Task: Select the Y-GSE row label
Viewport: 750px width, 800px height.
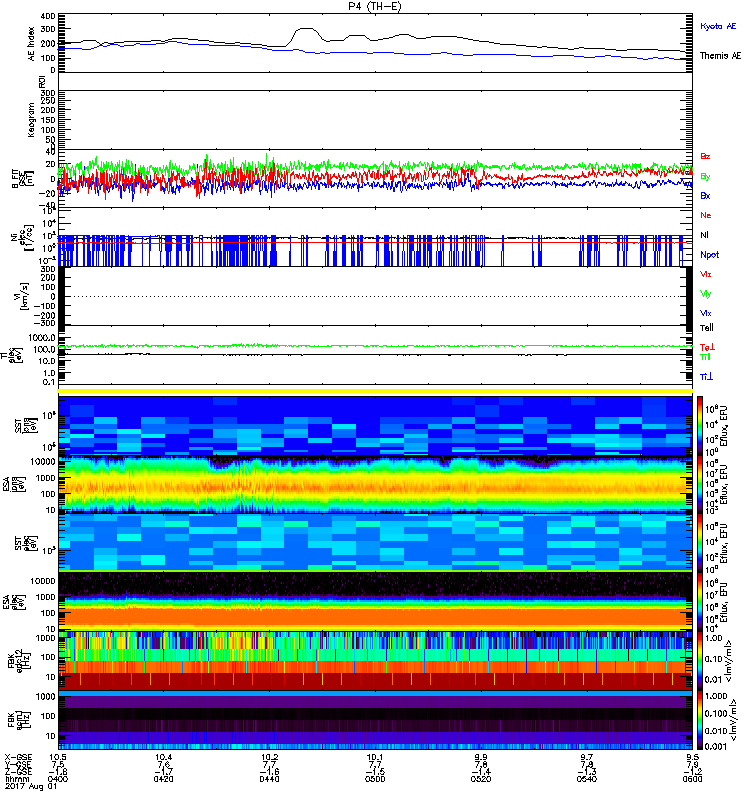Action: click(18, 764)
